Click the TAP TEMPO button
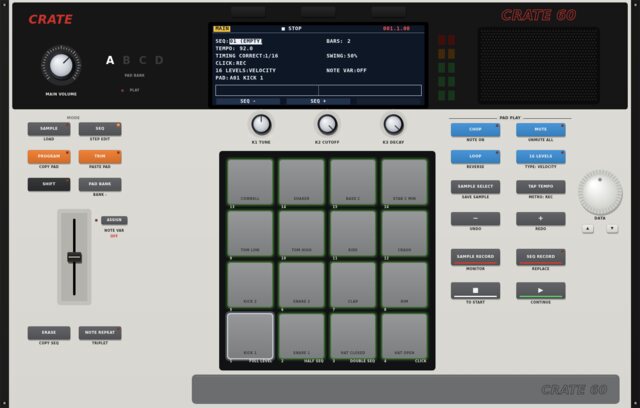640x408 pixels. point(541,187)
